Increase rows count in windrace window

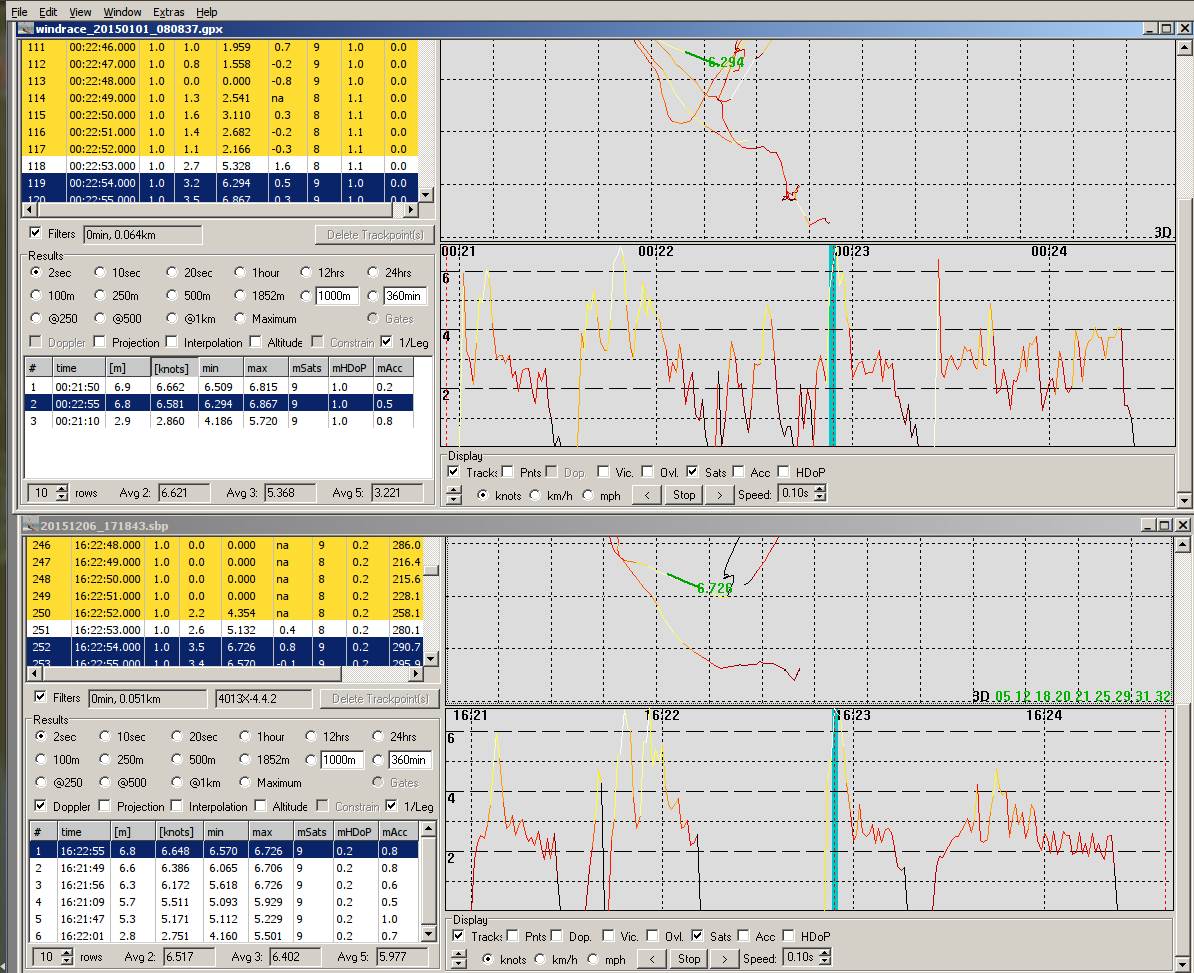pos(62,488)
